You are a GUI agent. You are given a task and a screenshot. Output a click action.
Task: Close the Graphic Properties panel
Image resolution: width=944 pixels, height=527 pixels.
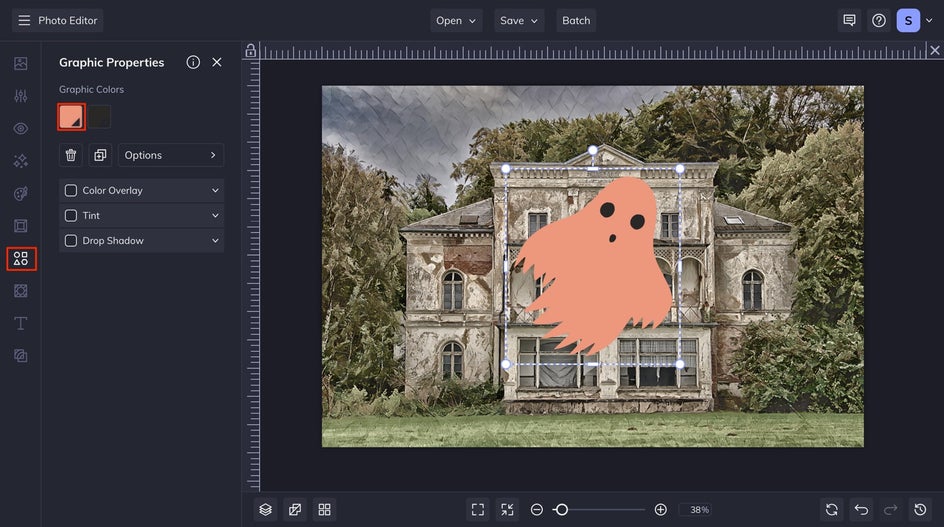point(217,62)
